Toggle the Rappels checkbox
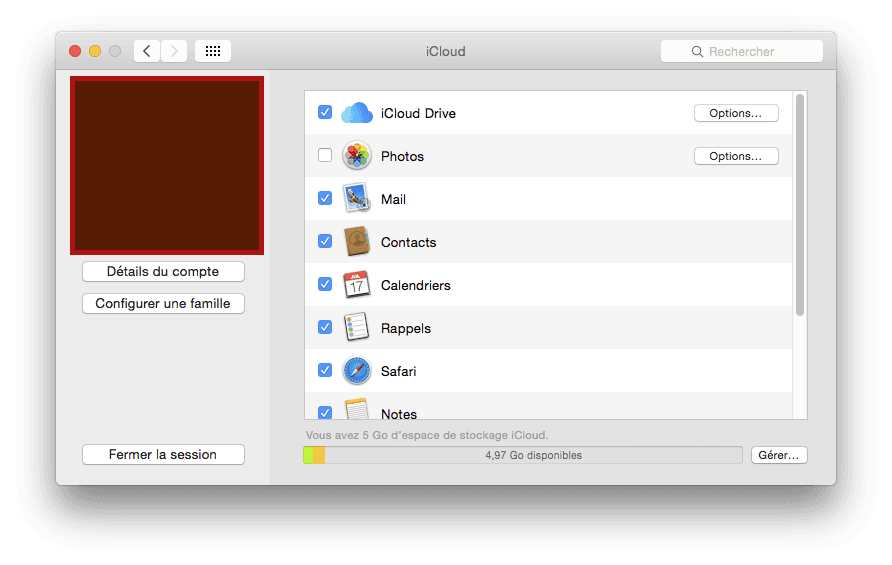The image size is (892, 565). [x=325, y=327]
